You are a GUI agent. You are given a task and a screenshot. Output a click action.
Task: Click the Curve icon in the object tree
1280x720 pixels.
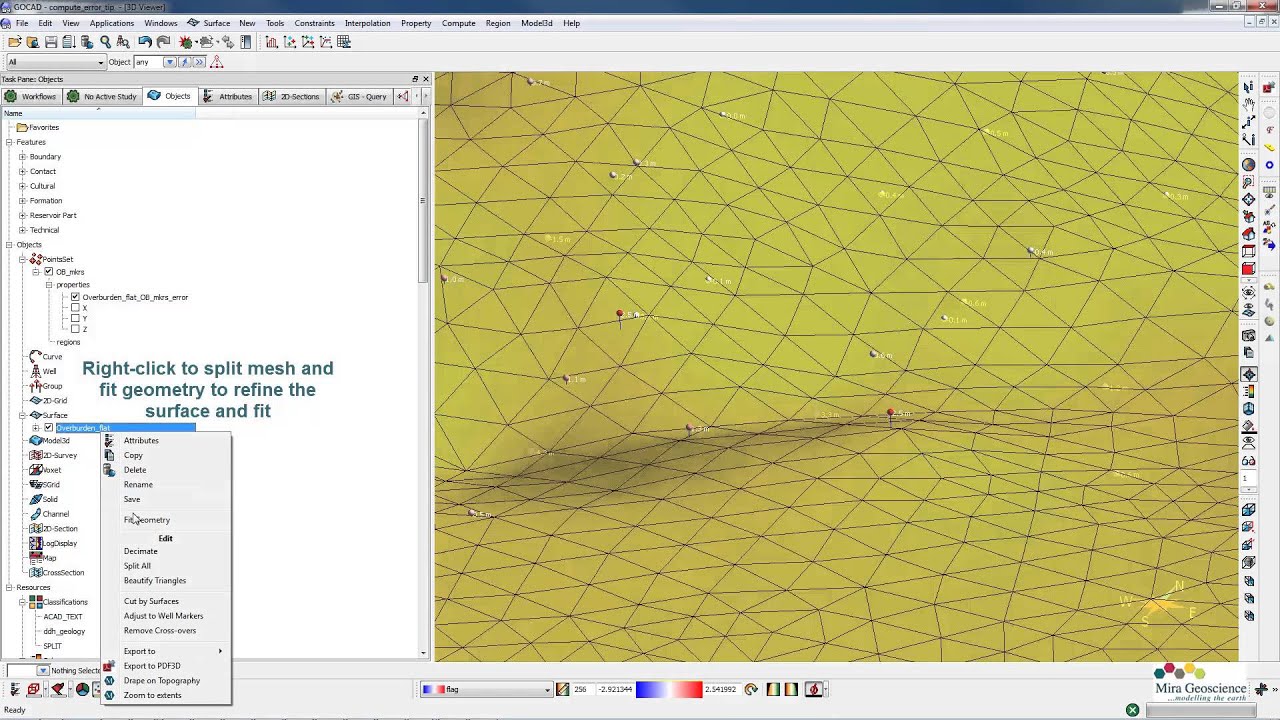(x=36, y=356)
